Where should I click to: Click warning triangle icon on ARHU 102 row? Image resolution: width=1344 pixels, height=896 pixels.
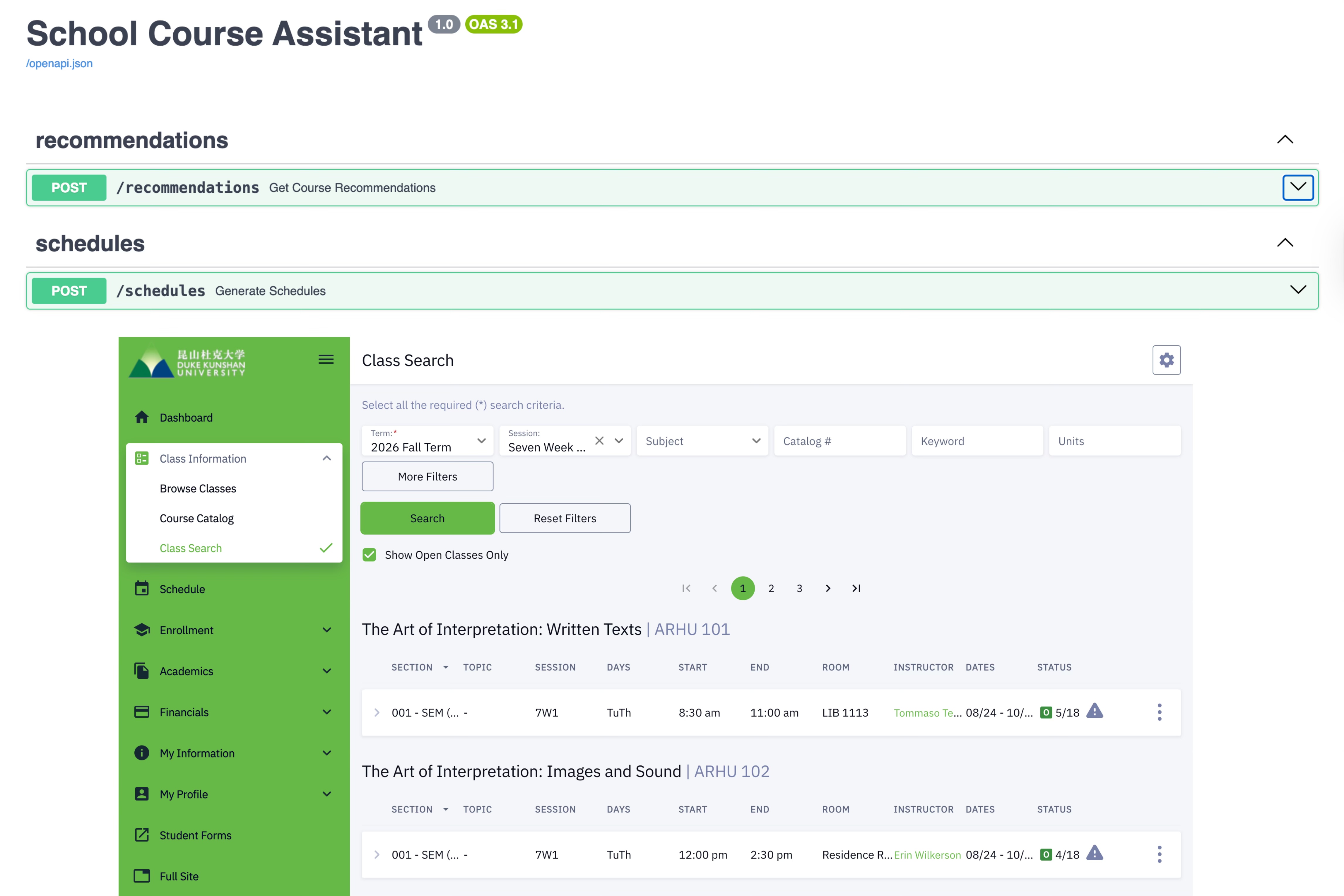coord(1094,854)
